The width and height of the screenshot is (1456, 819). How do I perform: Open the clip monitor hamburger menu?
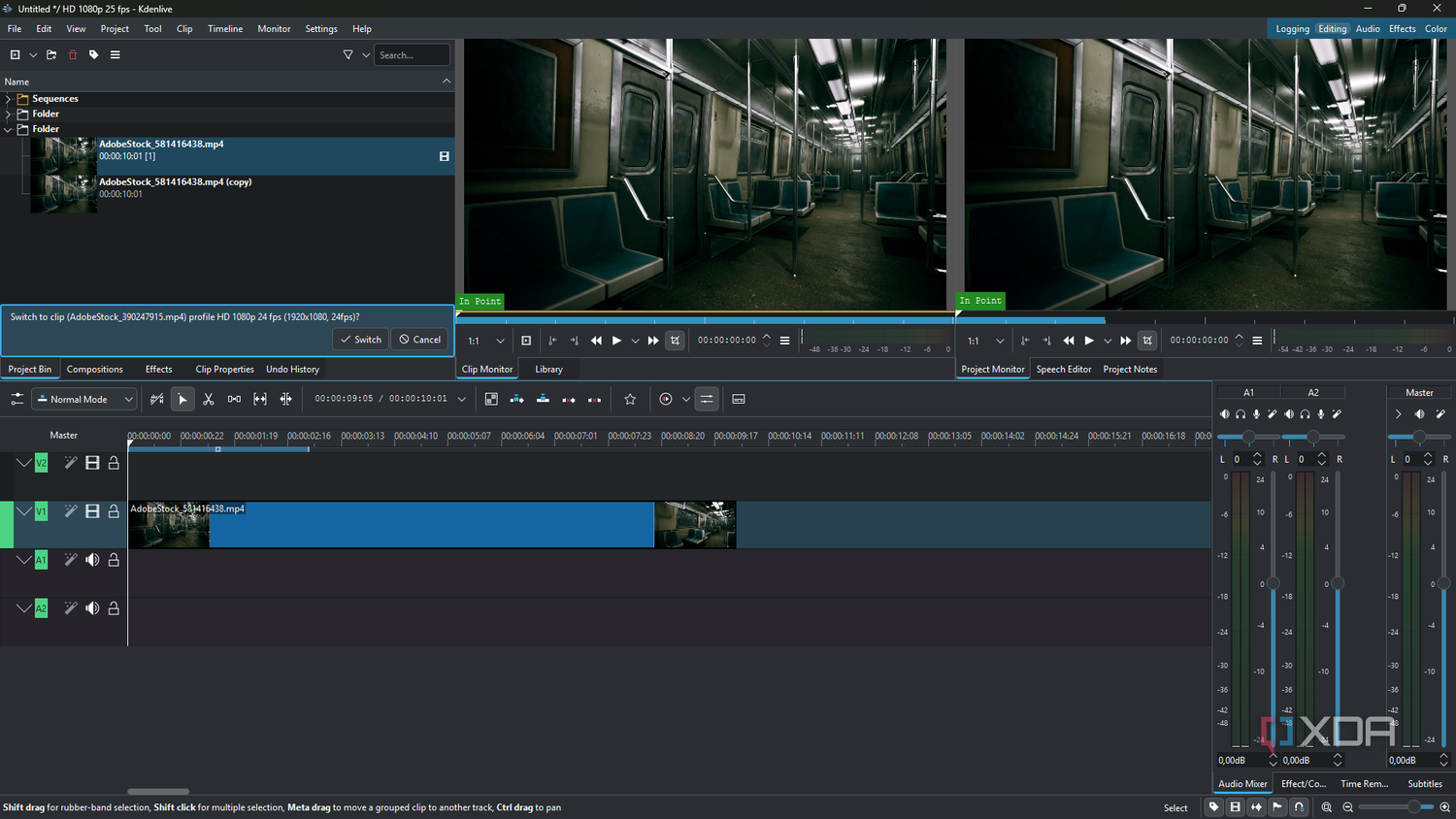[x=784, y=341]
